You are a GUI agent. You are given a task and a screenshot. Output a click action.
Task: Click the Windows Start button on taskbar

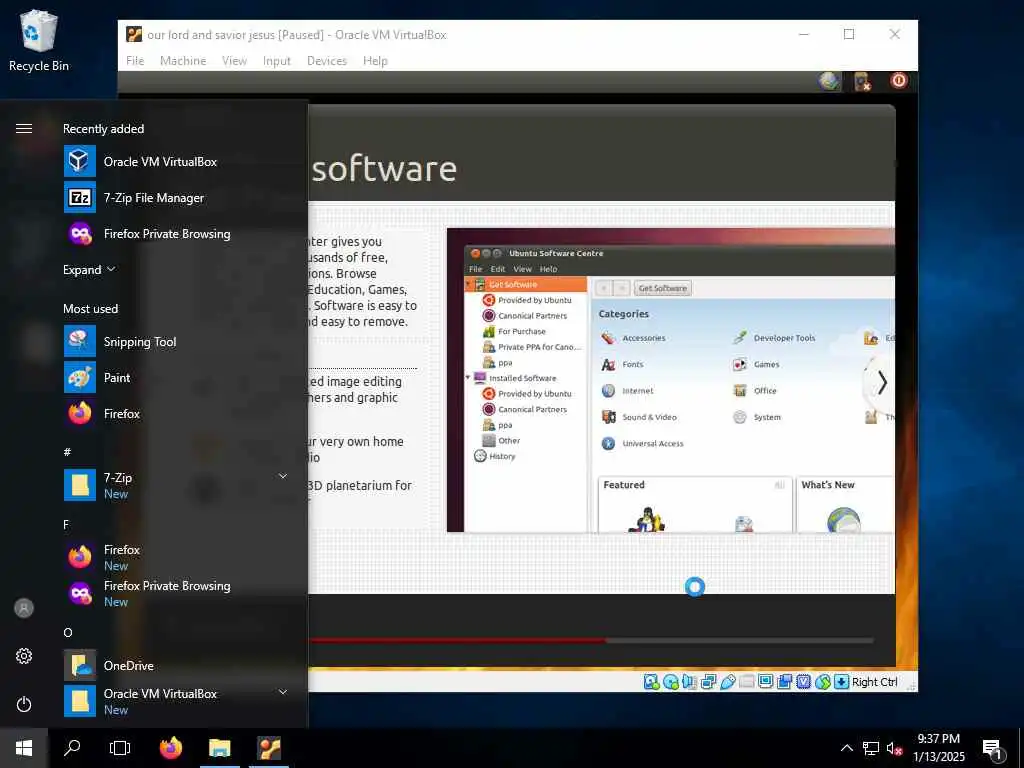click(x=24, y=748)
